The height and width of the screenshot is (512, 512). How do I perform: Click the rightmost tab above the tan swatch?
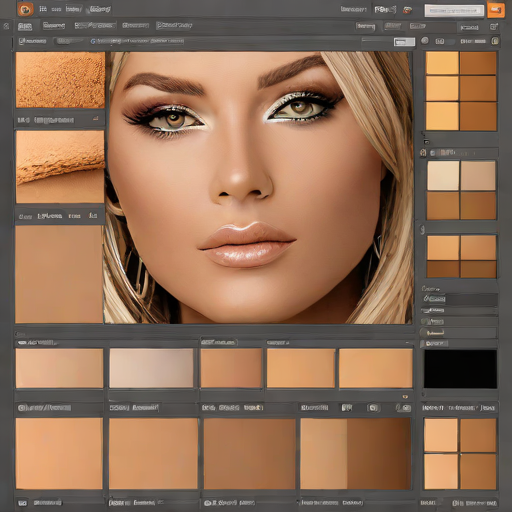(x=93, y=216)
